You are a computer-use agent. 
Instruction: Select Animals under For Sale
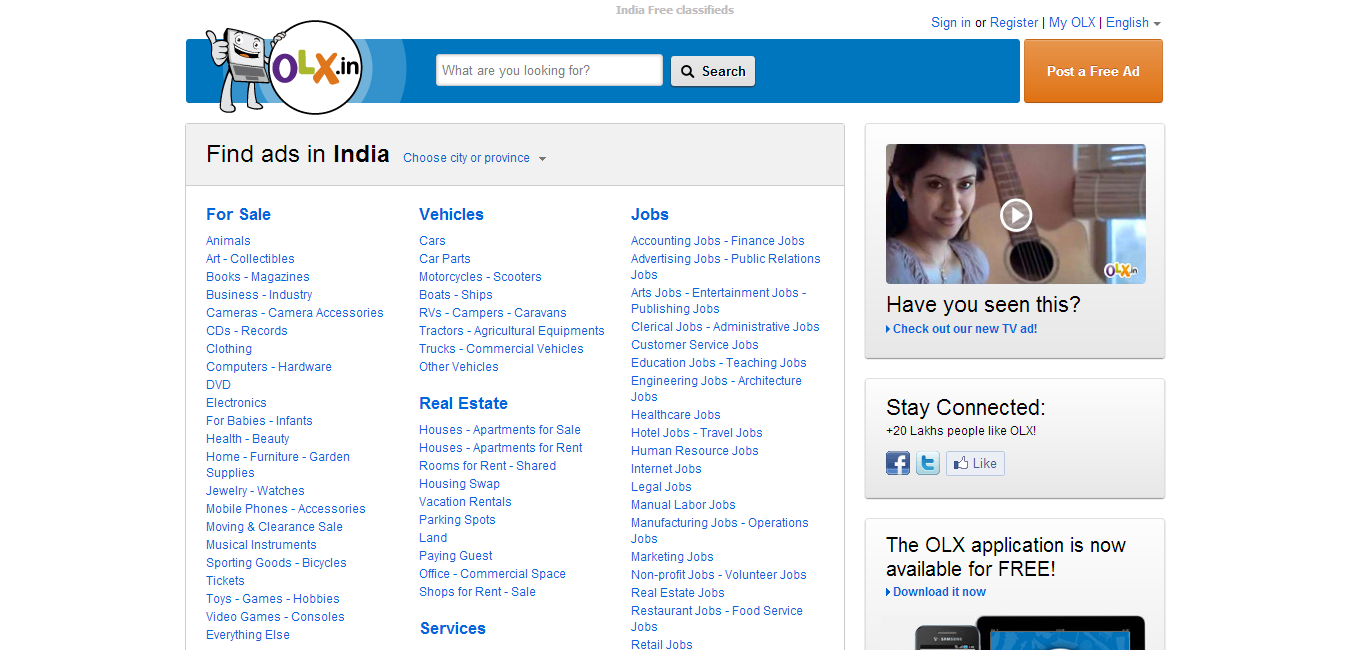[228, 241]
